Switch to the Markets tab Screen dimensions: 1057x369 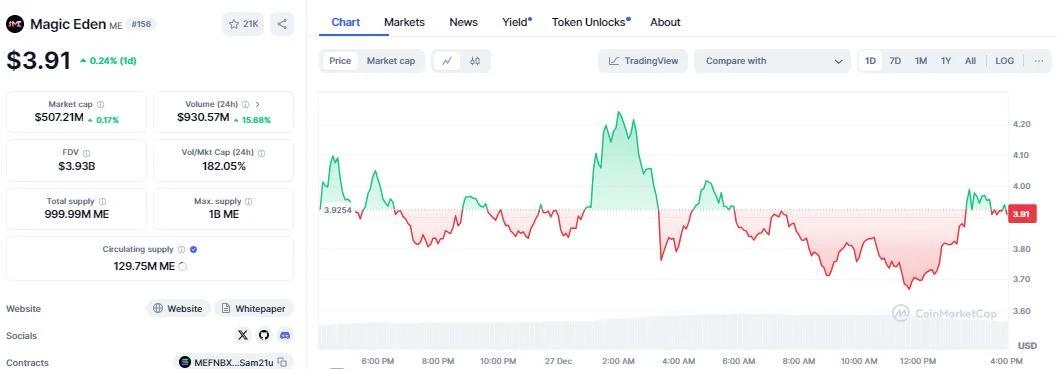(x=404, y=22)
